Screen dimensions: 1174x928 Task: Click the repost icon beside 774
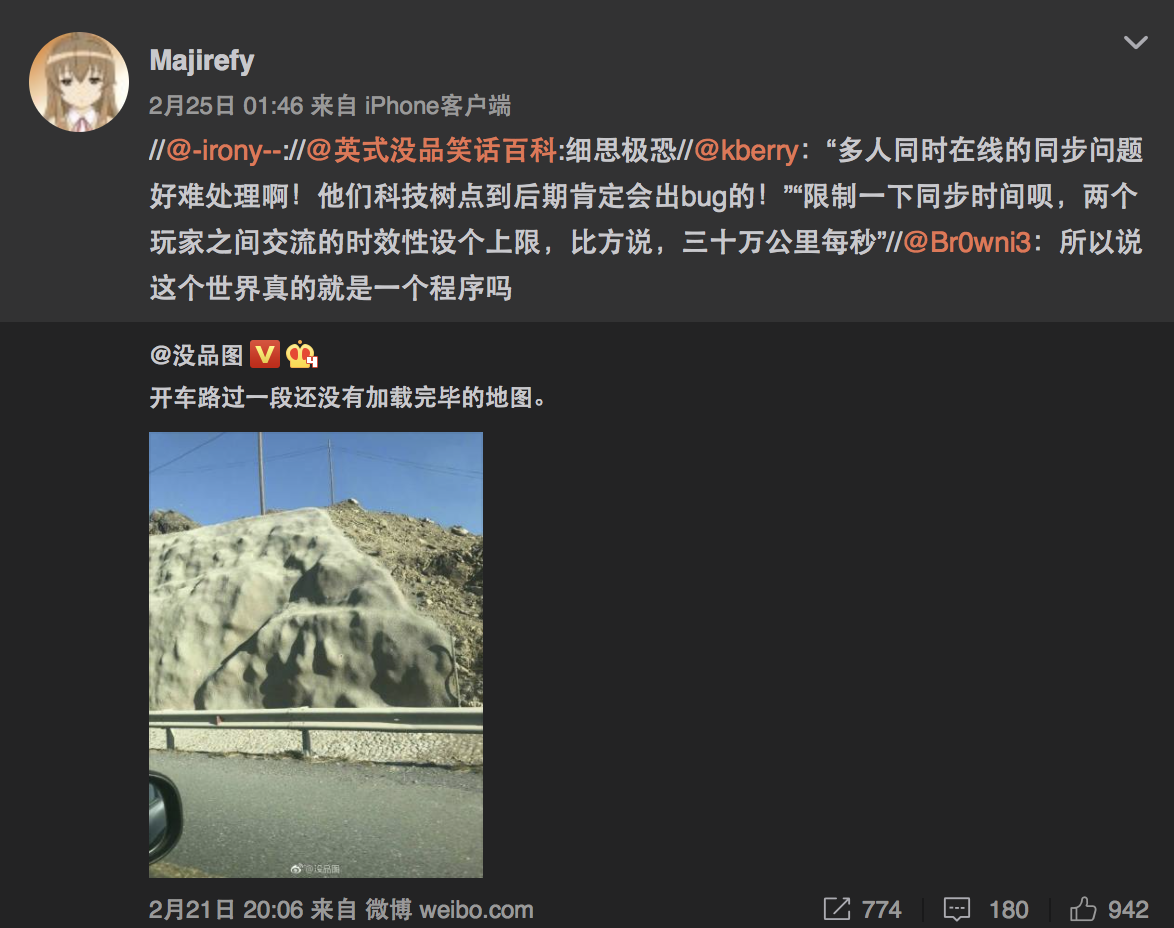click(x=836, y=909)
